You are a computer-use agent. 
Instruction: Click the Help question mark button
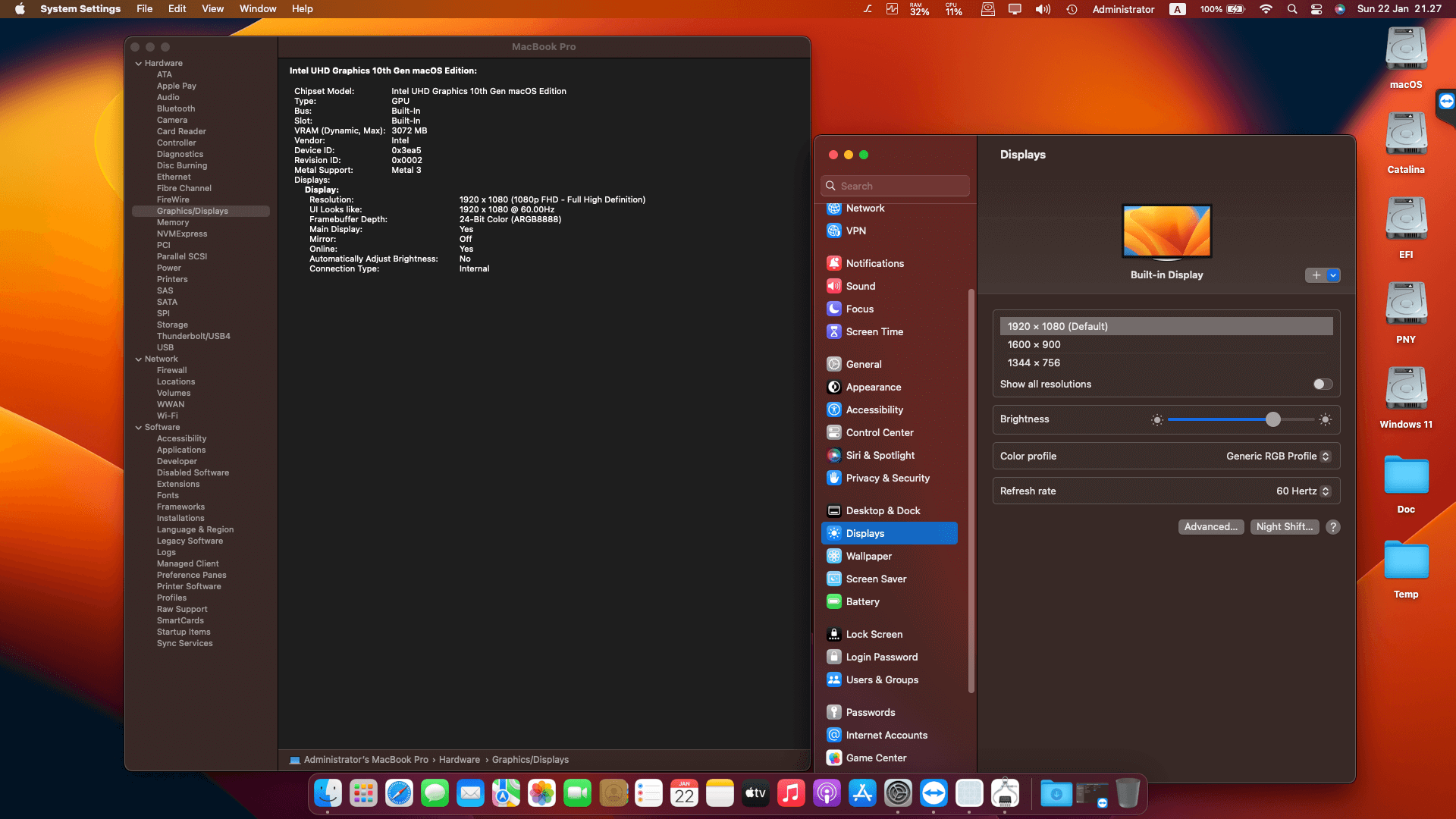coord(1332,527)
